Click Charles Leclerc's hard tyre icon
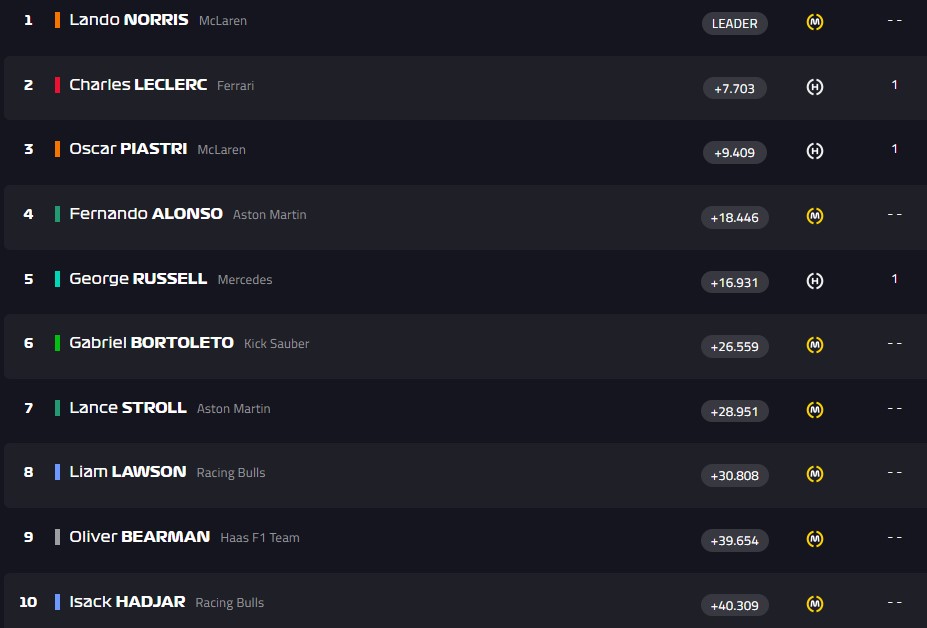The width and height of the screenshot is (927, 628). [815, 87]
